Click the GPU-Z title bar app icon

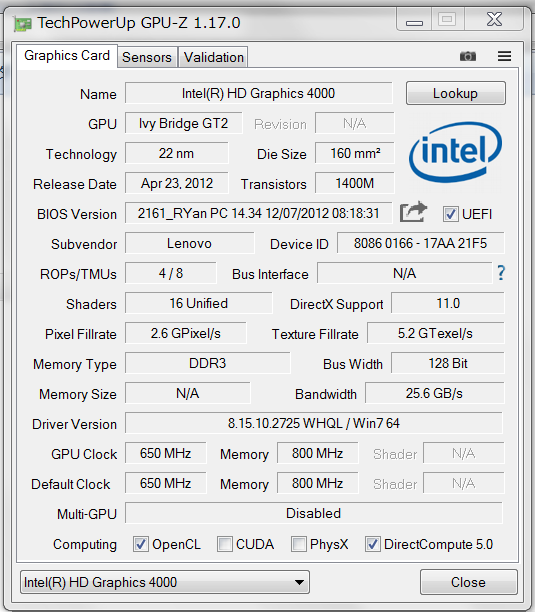22,23
